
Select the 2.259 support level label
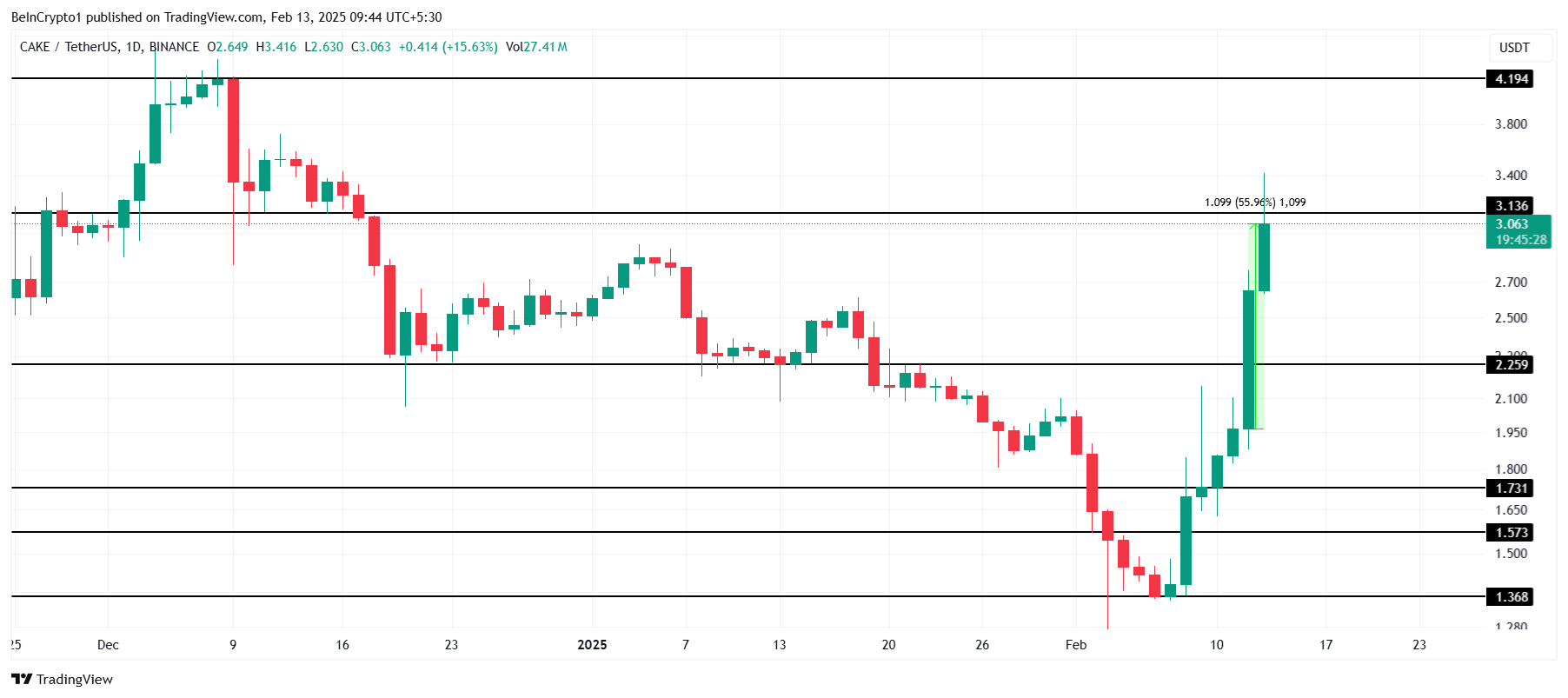(1511, 365)
